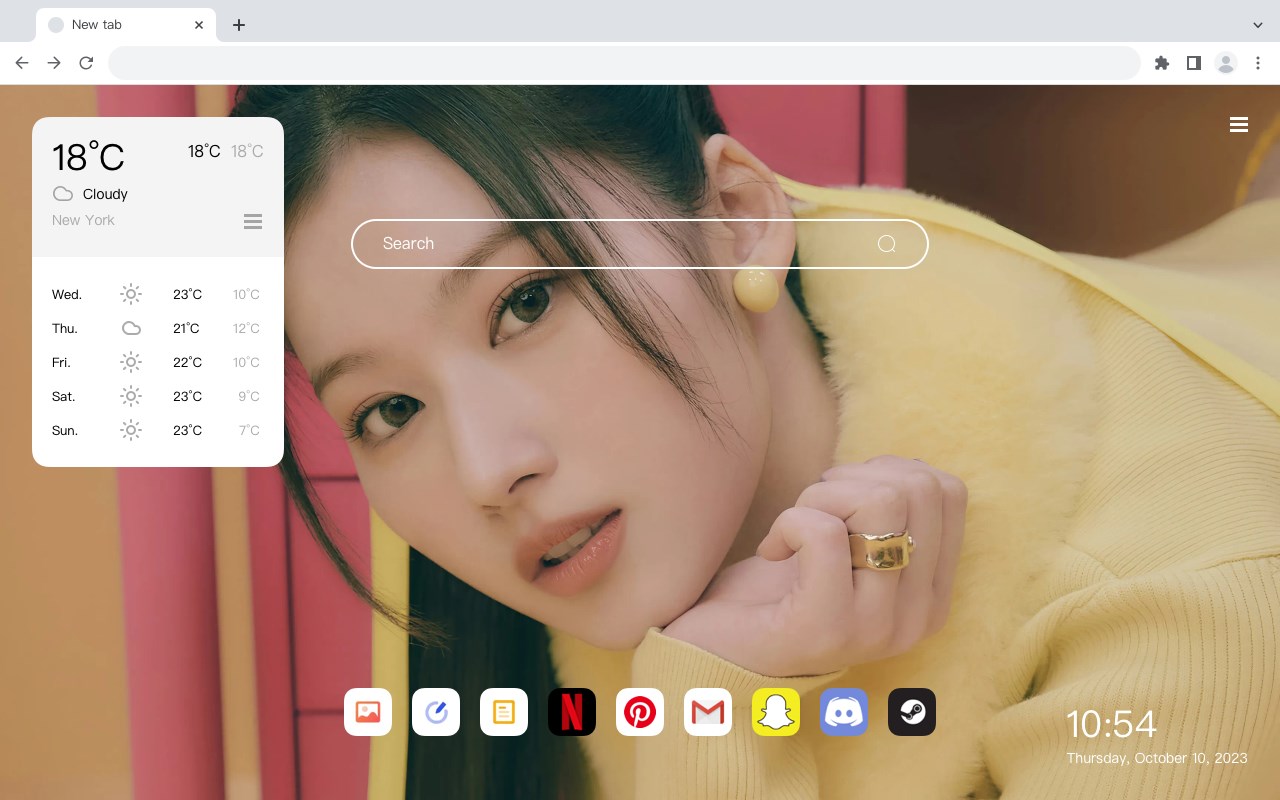Go back to previous page
The width and height of the screenshot is (1280, 800).
click(x=22, y=63)
